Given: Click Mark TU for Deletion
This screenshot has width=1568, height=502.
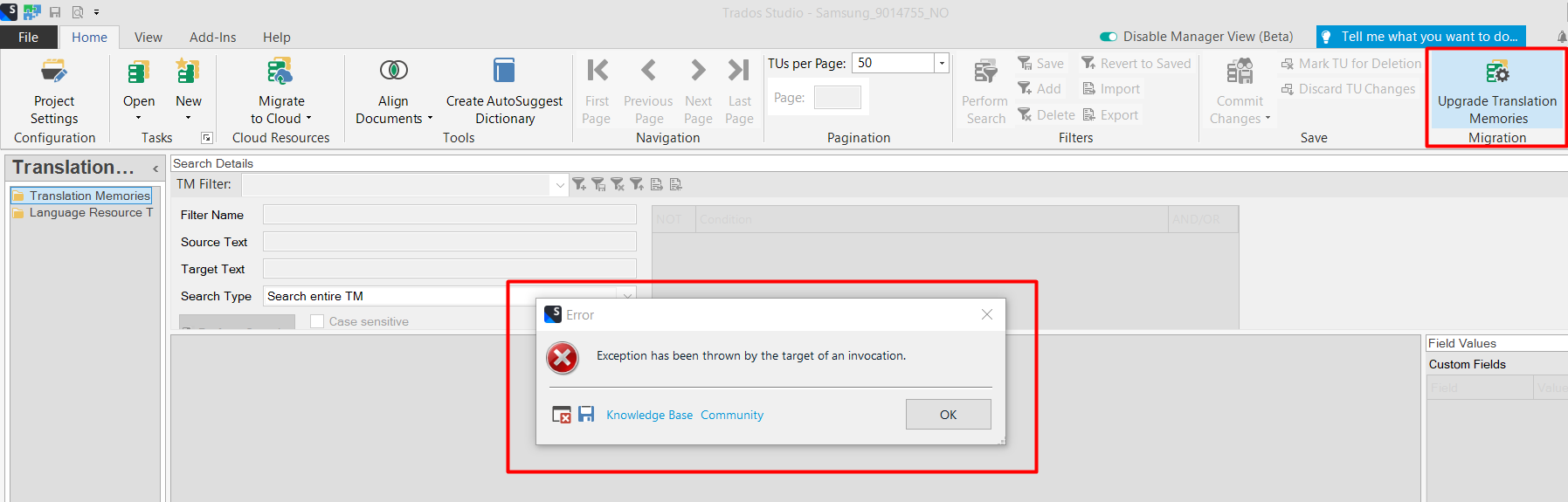Looking at the screenshot, I should (x=1350, y=64).
